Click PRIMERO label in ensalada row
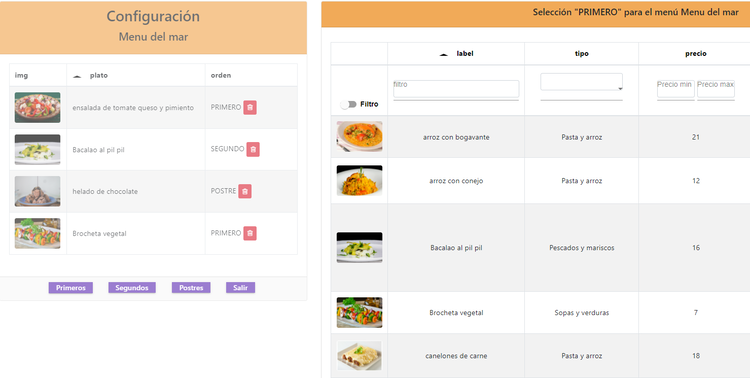 226,107
